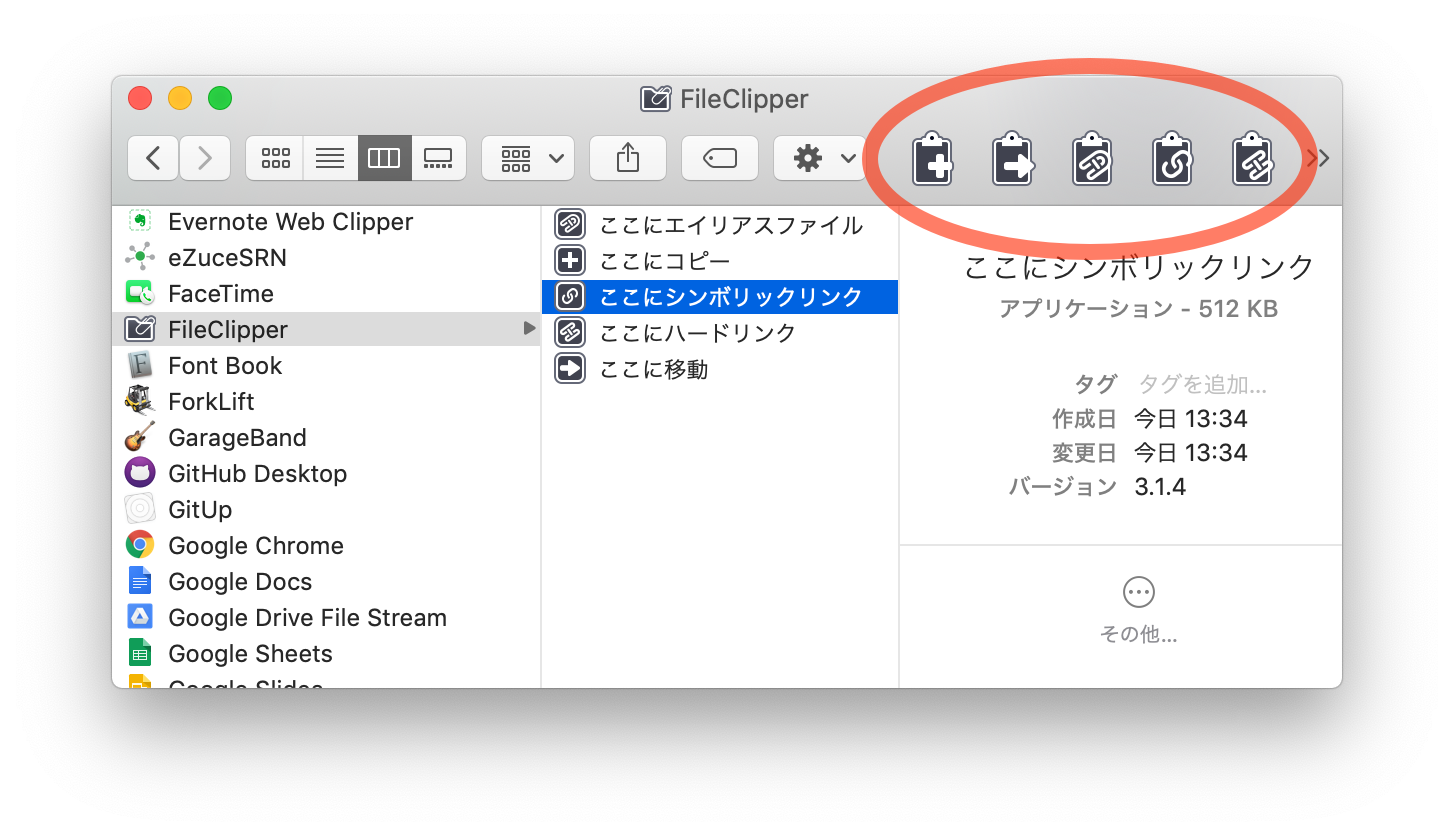The height and width of the screenshot is (836, 1454).
Task: Select ここにハードリンク in the file column
Action: [x=697, y=333]
